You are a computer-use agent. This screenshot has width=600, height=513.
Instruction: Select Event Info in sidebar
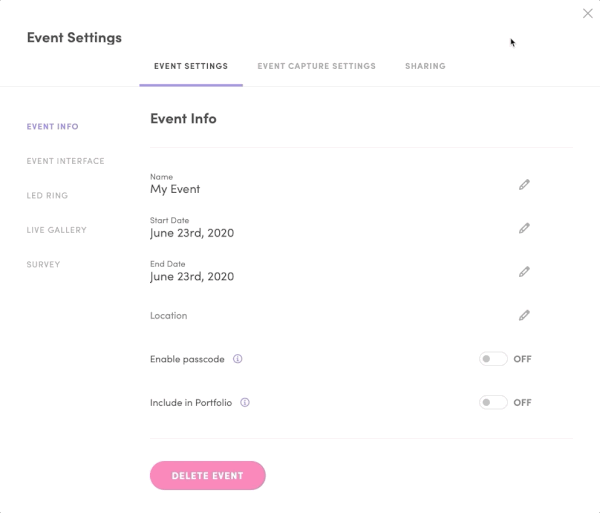(x=52, y=127)
